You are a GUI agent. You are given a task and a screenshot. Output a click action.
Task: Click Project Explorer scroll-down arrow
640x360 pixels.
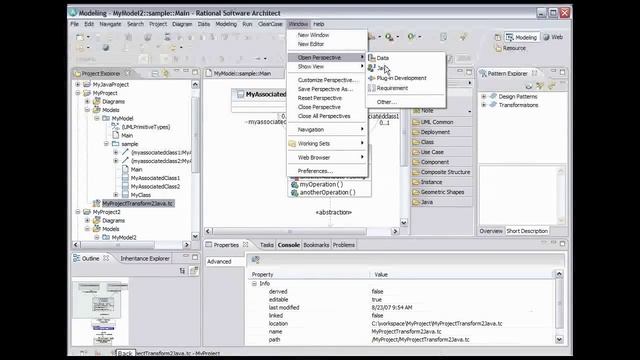click(x=195, y=236)
